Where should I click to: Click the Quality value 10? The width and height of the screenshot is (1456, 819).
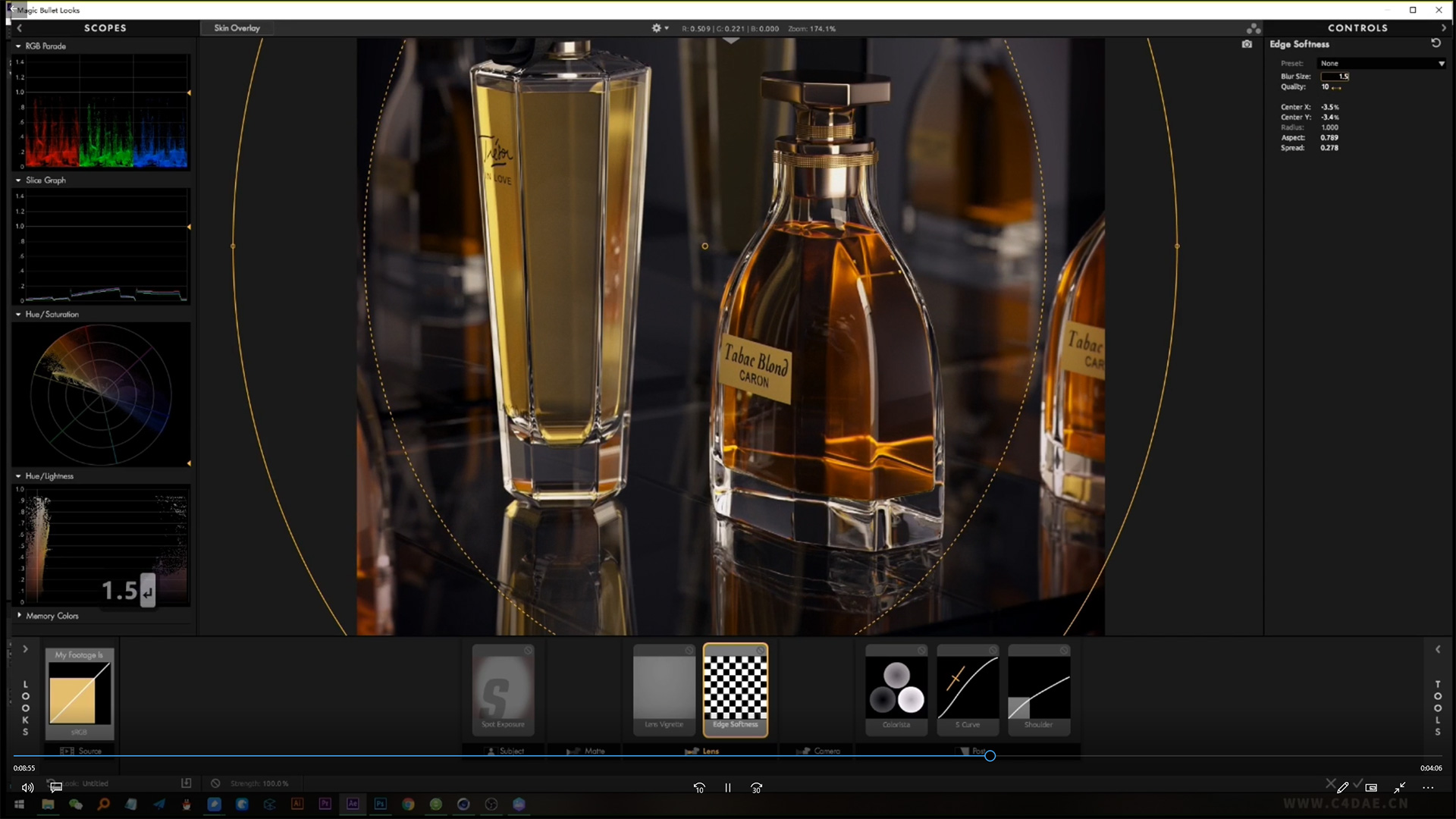tap(1325, 87)
